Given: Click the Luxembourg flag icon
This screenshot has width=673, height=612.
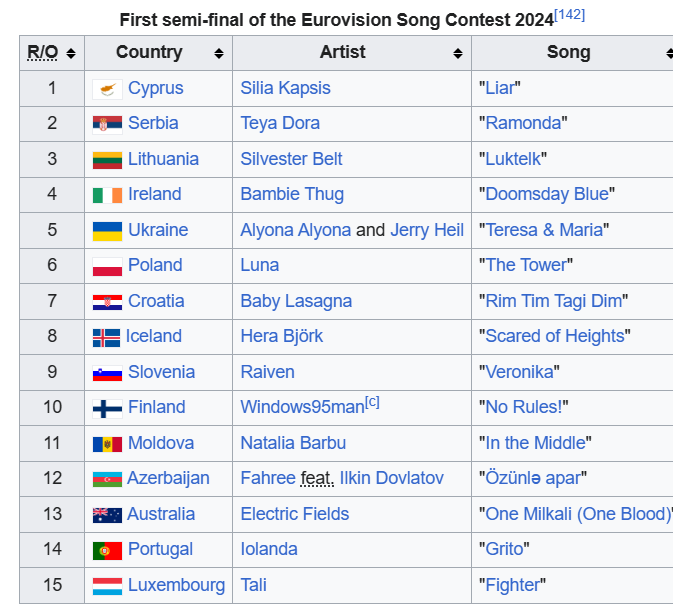Looking at the screenshot, I should 107,586.
